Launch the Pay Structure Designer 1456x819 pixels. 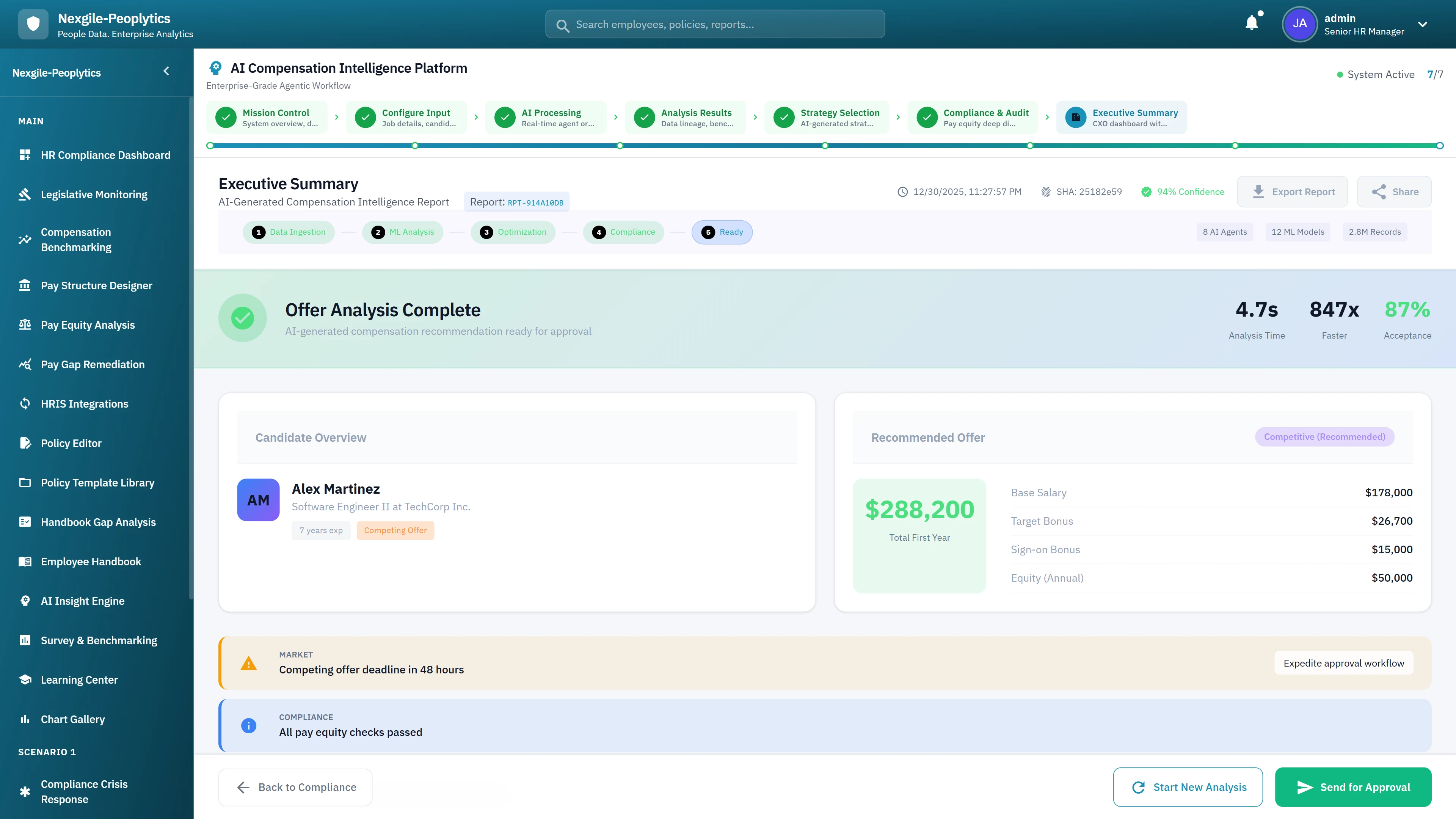click(97, 286)
